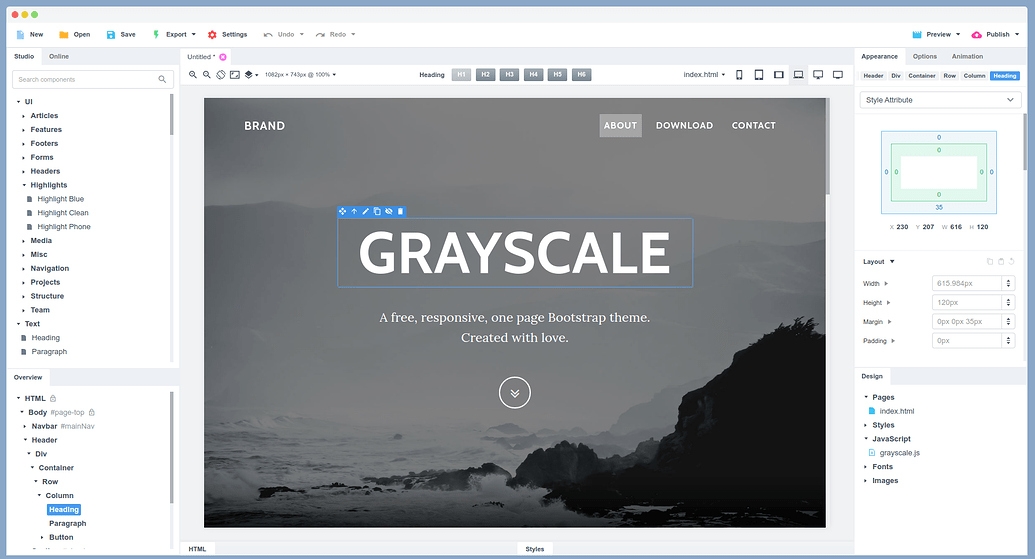The width and height of the screenshot is (1035, 559).
Task: Switch to mobile phone preview size
Action: pos(739,75)
